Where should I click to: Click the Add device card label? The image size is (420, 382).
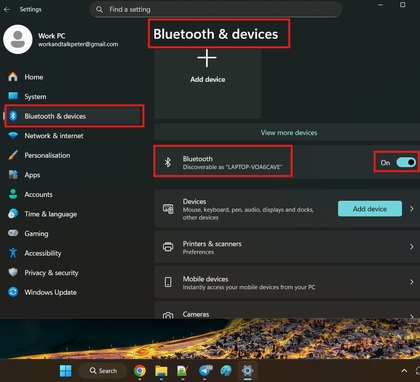208,79
